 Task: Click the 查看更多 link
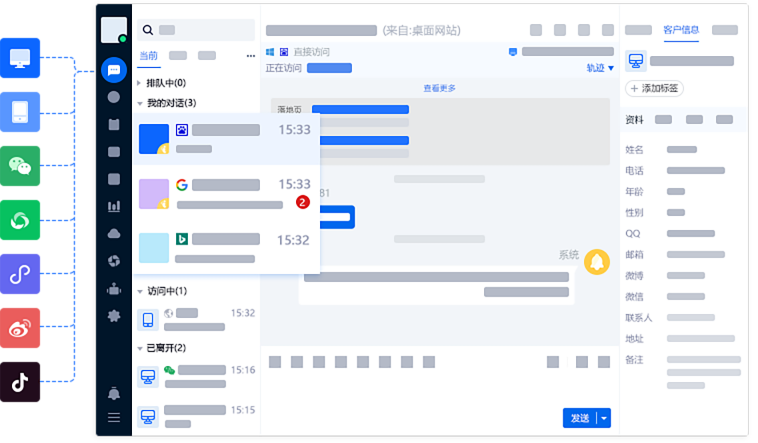point(439,88)
